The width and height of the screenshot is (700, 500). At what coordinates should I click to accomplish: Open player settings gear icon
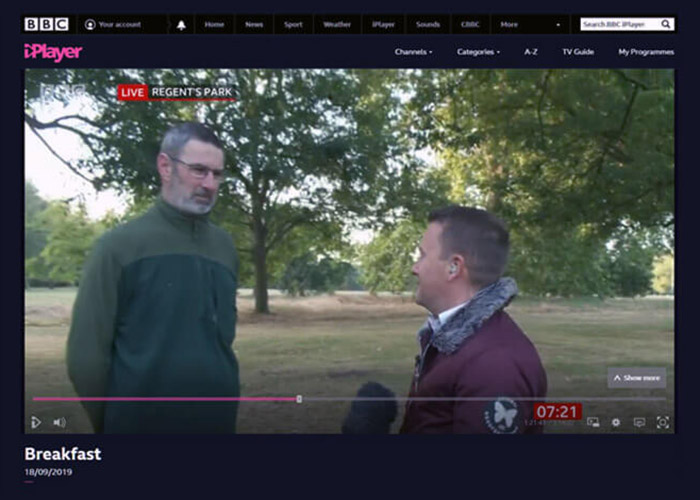pos(616,422)
